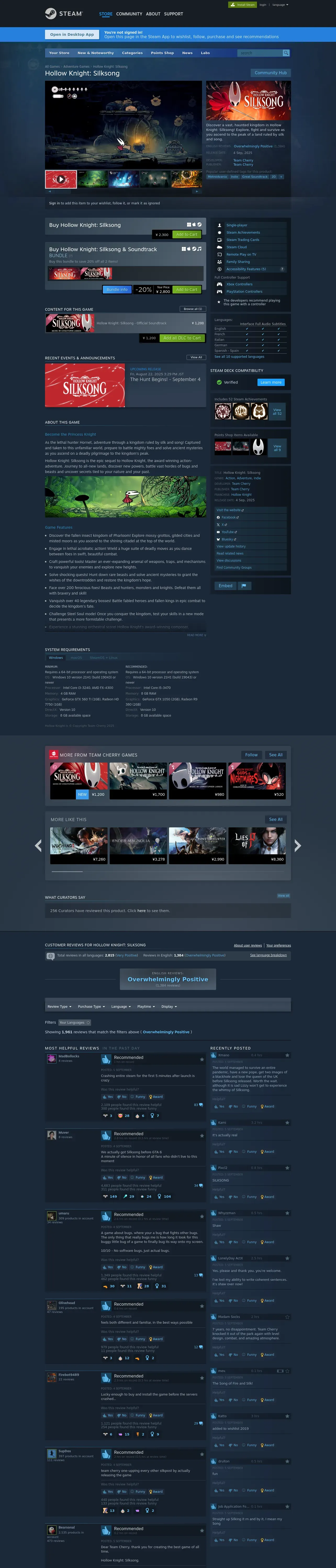The width and height of the screenshot is (336, 1568).
Task: Click the Hornet mask points shop item
Action: pyautogui.click(x=259, y=447)
